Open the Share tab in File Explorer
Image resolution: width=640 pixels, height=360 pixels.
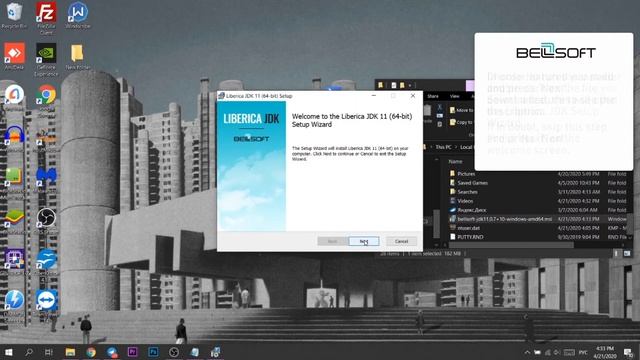pos(433,96)
